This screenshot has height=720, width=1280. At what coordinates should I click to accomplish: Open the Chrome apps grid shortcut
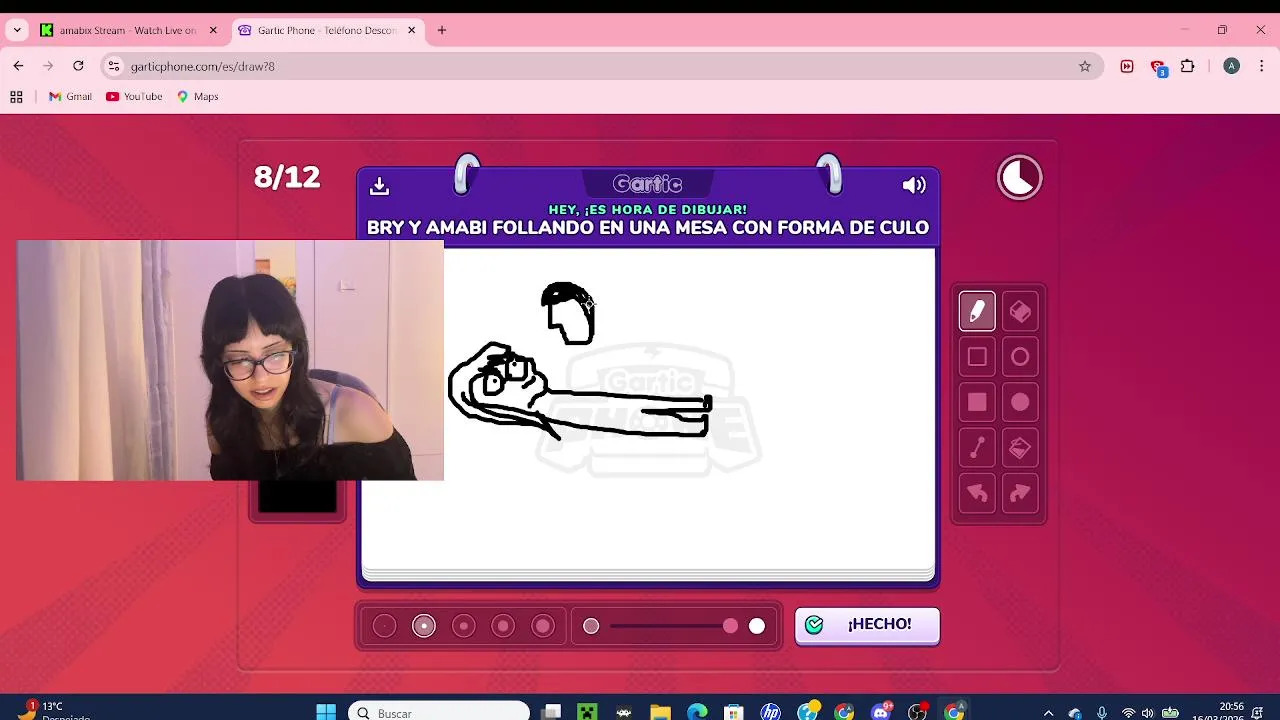[16, 97]
